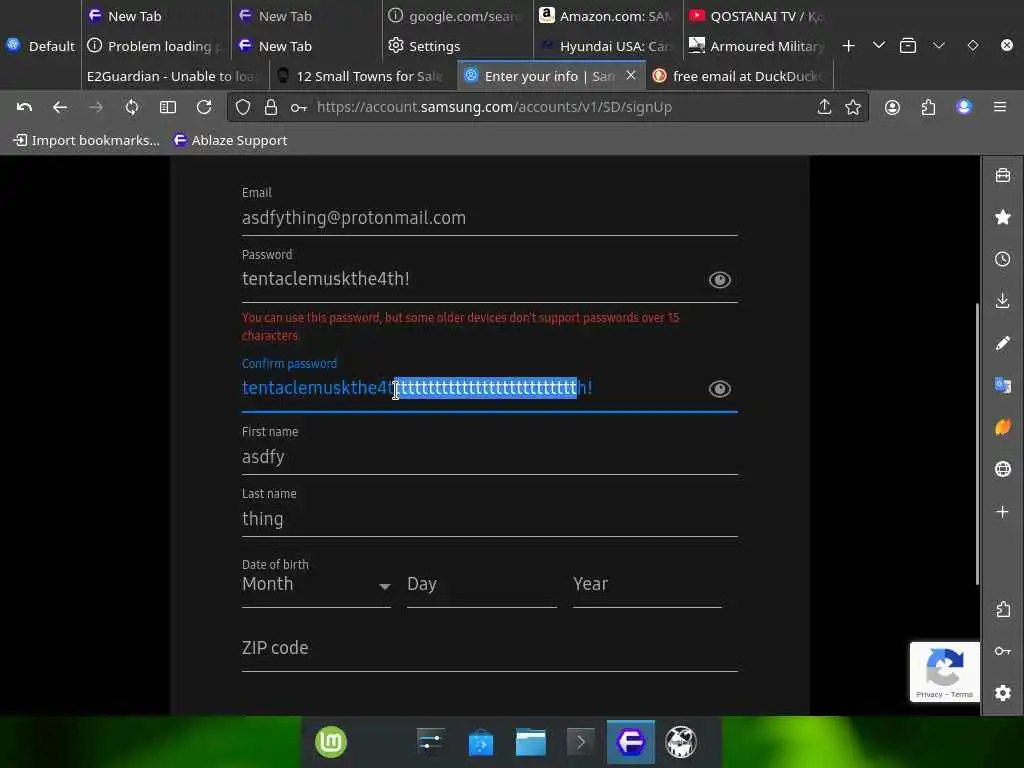Switch to the Settings tab
This screenshot has height=768, width=1024.
457,46
